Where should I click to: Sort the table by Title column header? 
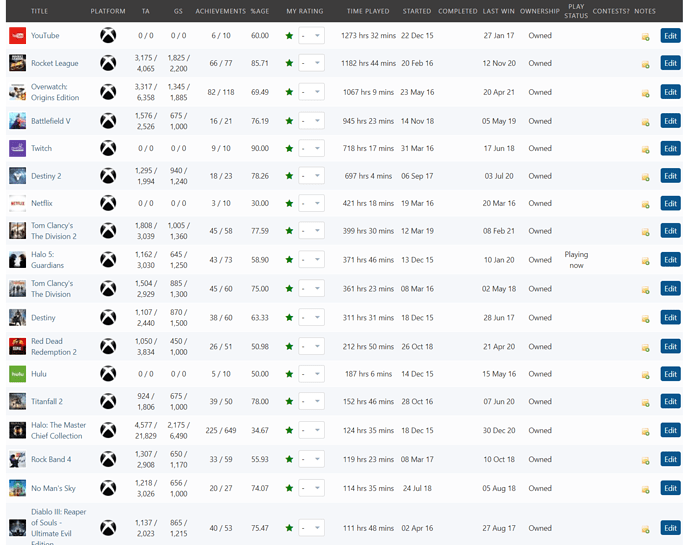pos(40,11)
